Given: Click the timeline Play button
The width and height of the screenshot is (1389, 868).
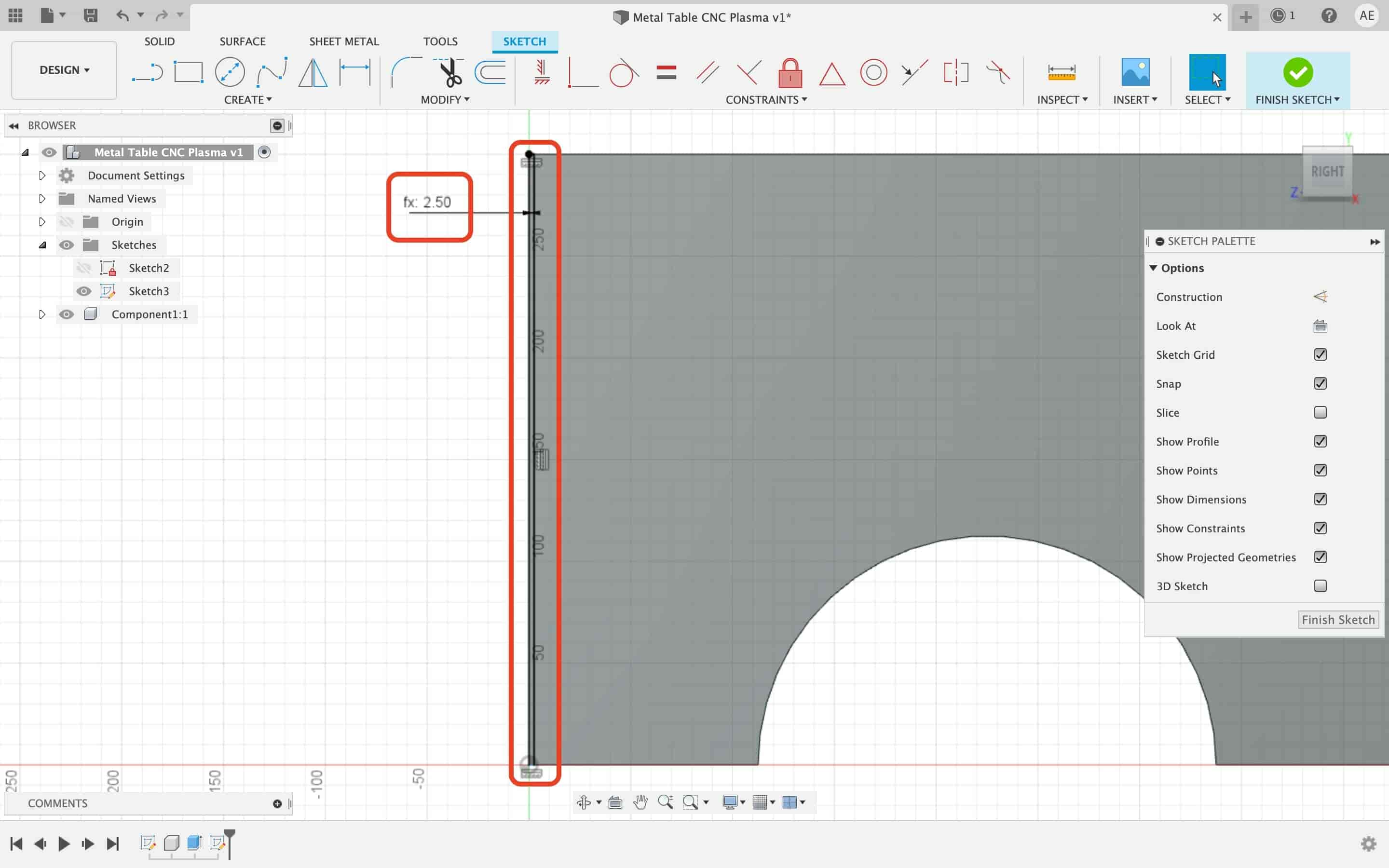Looking at the screenshot, I should tap(64, 843).
